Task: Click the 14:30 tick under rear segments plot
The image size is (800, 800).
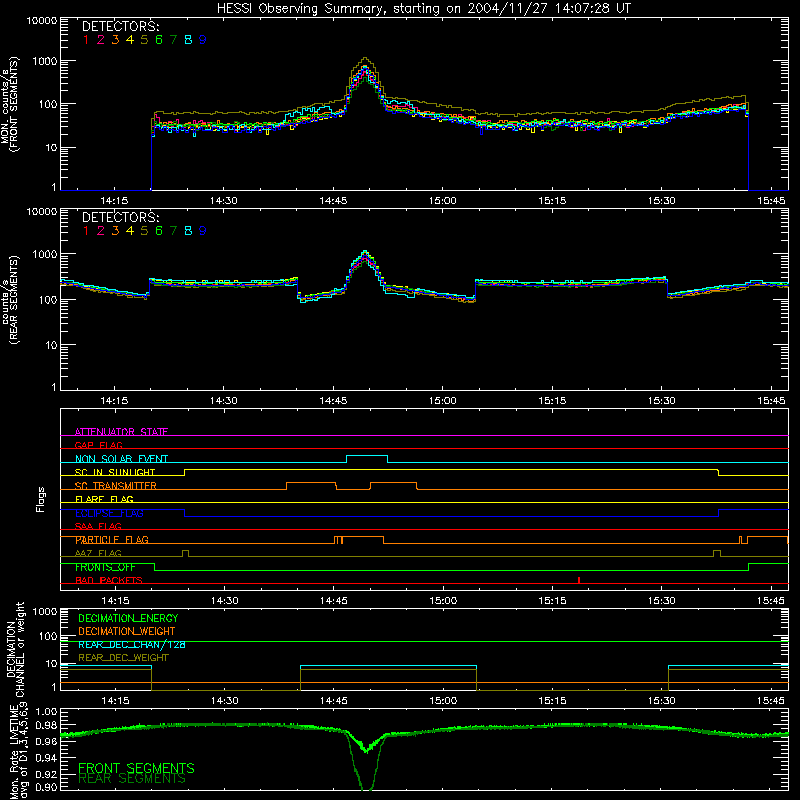Action: [223, 401]
